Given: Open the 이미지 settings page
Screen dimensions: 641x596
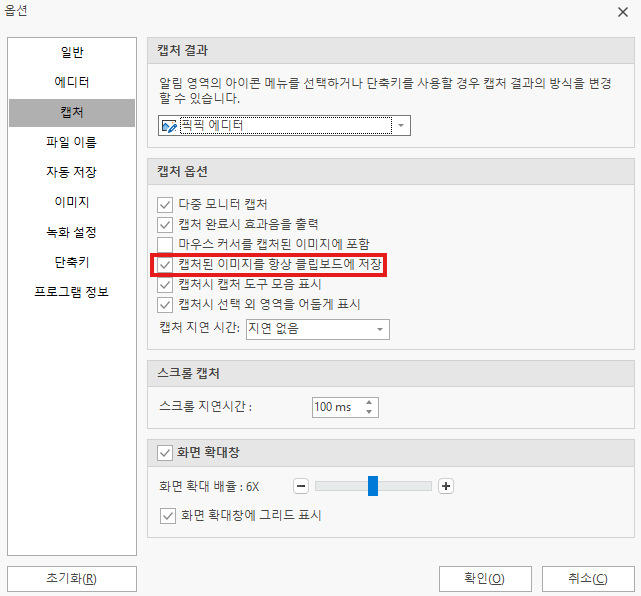Looking at the screenshot, I should [x=72, y=202].
